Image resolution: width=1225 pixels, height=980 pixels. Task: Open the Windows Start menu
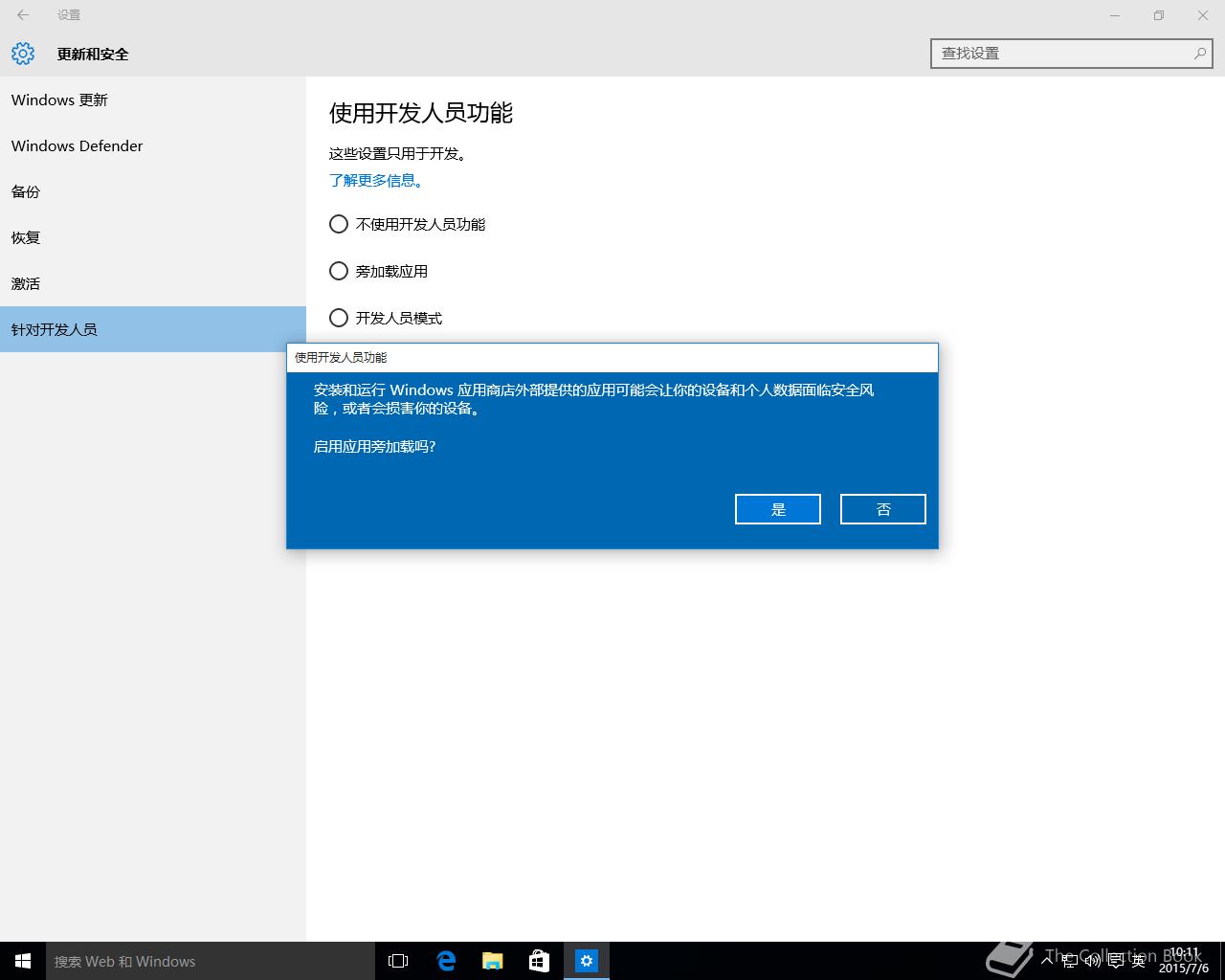pos(23,961)
